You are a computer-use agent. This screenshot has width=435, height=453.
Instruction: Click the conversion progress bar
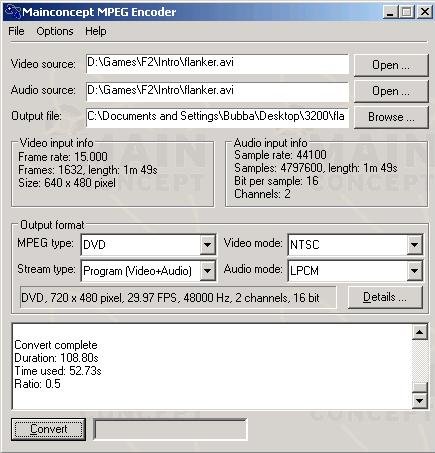click(170, 429)
